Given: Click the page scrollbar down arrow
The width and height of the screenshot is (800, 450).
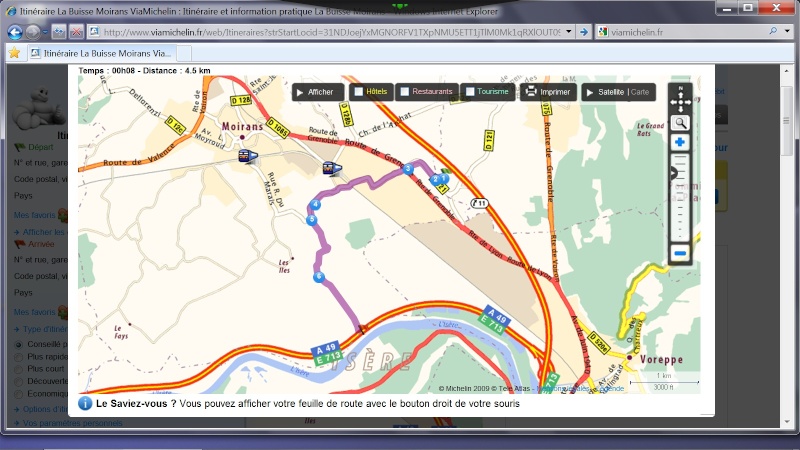Looking at the screenshot, I should point(786,422).
